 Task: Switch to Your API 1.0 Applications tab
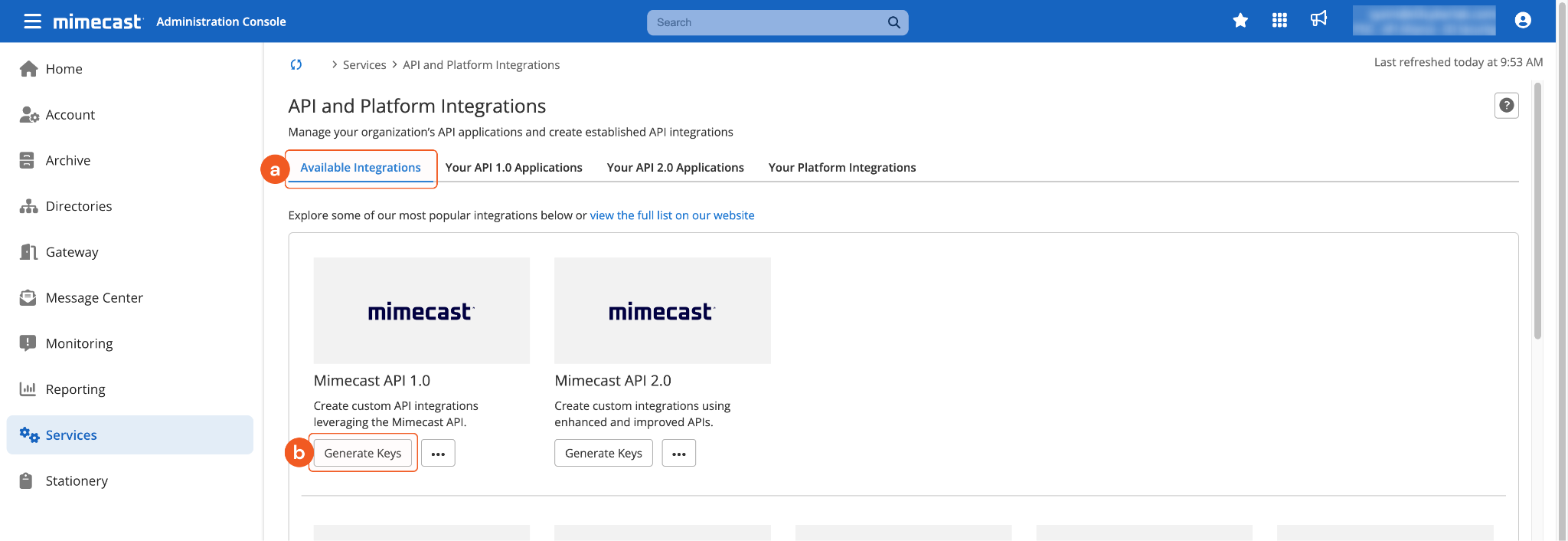coord(514,168)
